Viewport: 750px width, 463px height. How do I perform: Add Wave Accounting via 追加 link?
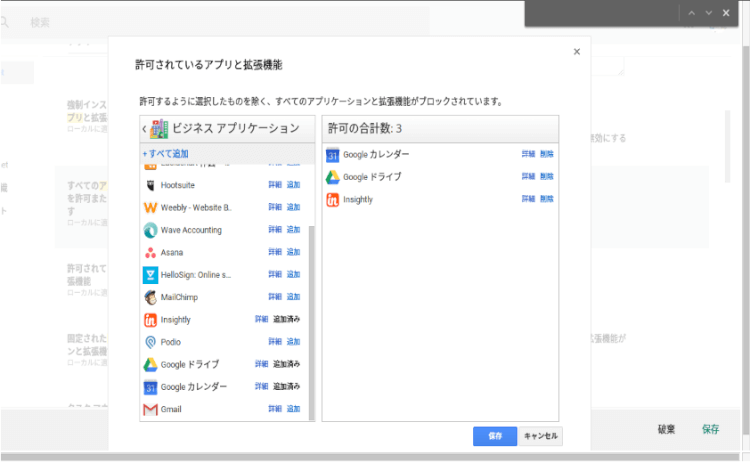293,230
